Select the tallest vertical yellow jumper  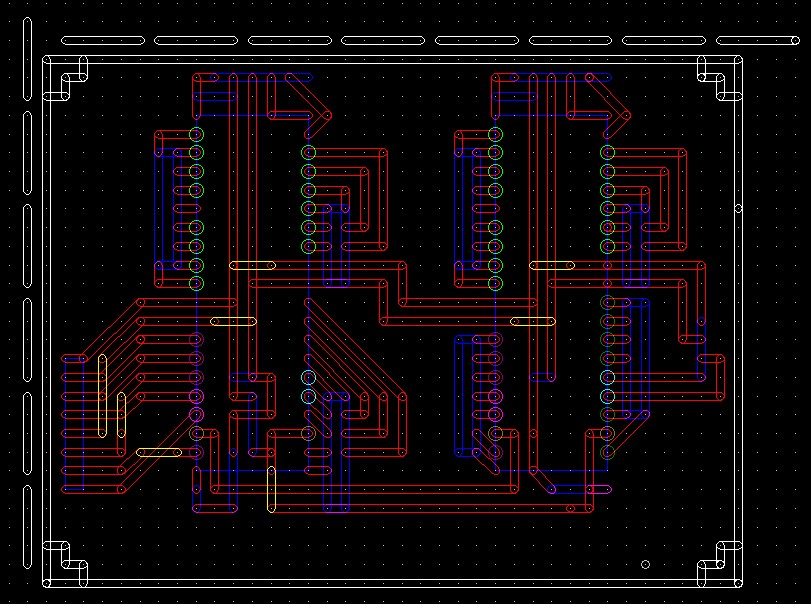pyautogui.click(x=102, y=396)
